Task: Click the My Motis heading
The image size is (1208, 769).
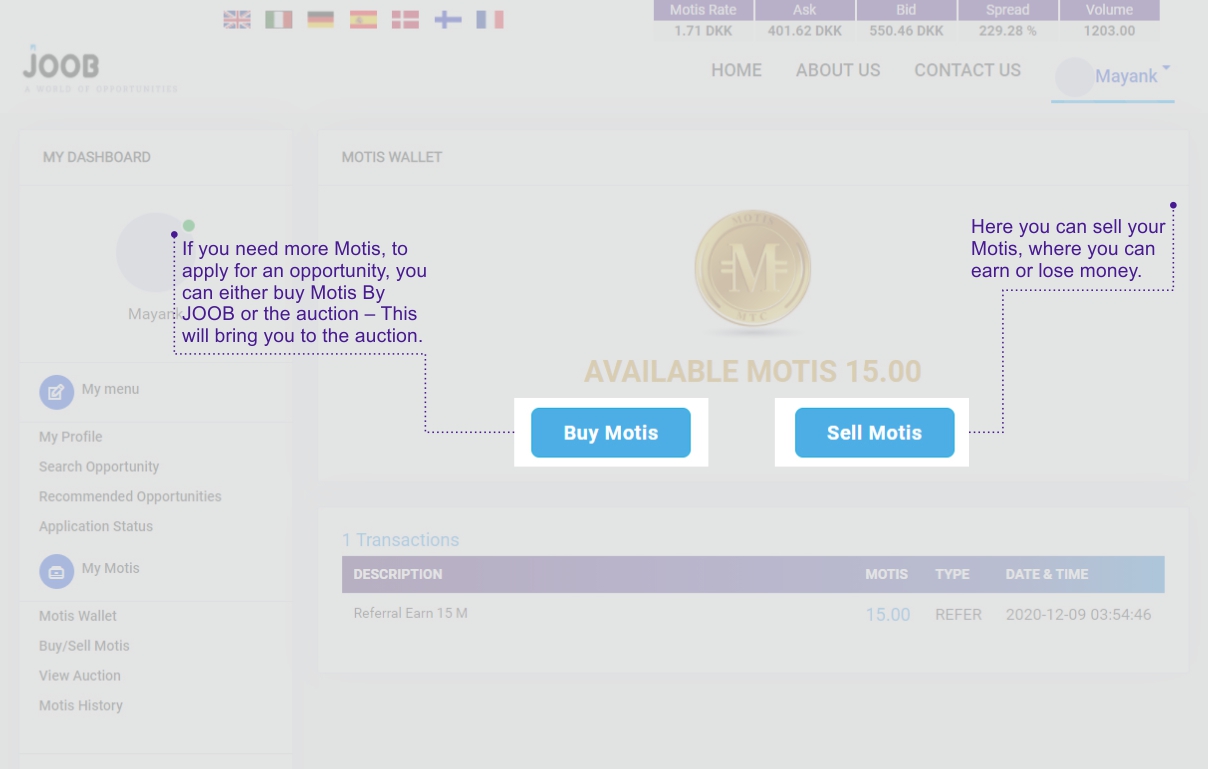Action: pos(111,568)
